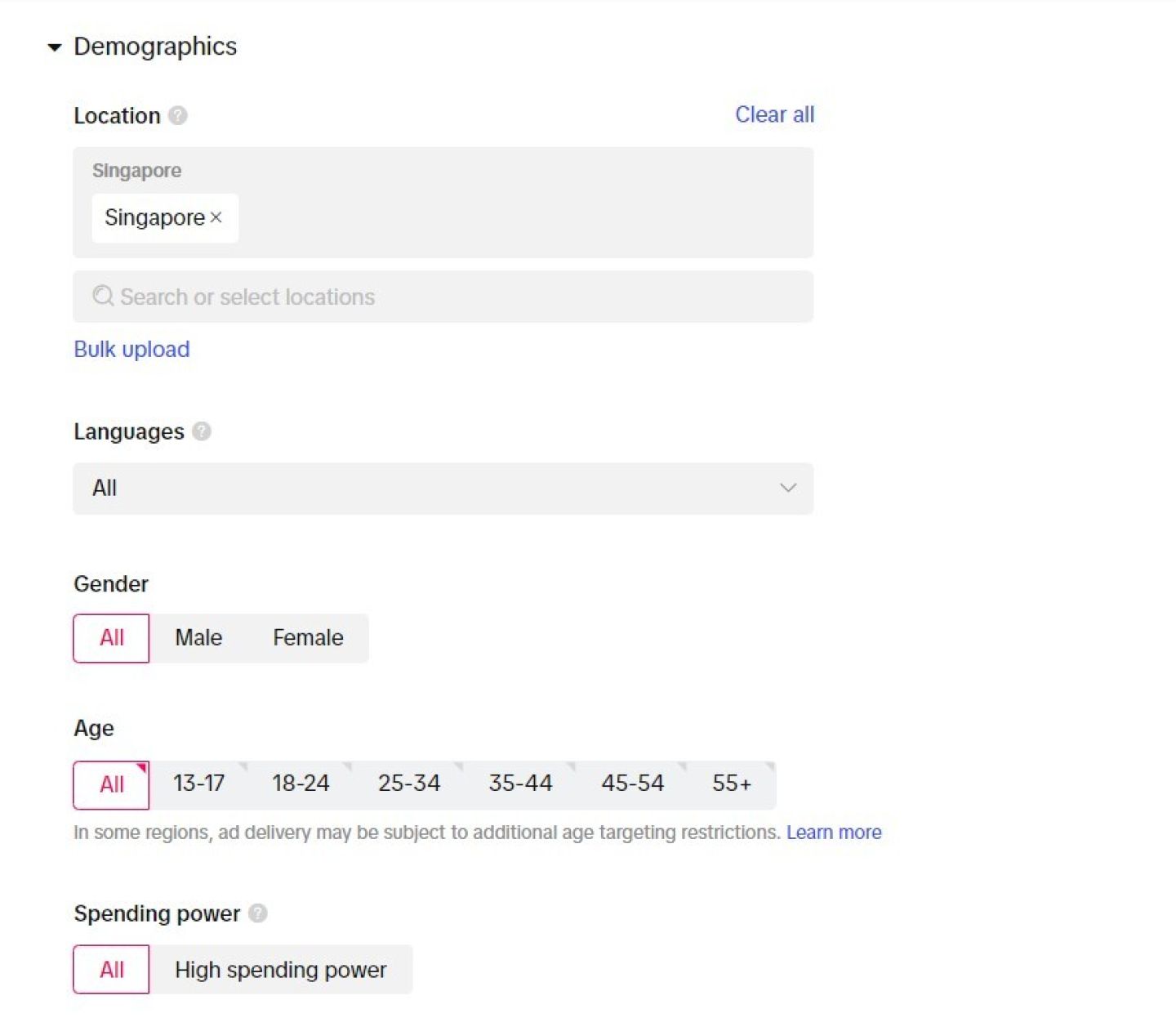The height and width of the screenshot is (1018, 1176).
Task: Open Learn more about age restrictions
Action: (834, 833)
